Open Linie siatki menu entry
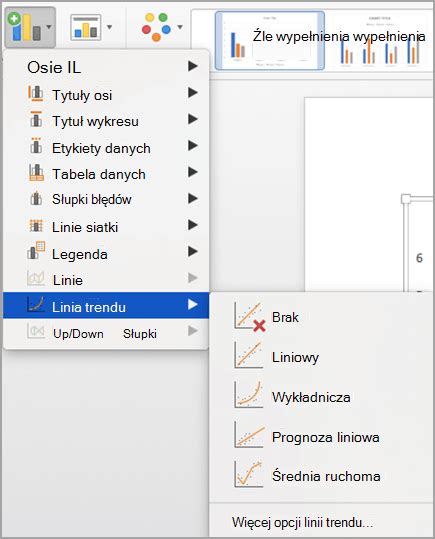Screen dimensions: 435x539 106,227
